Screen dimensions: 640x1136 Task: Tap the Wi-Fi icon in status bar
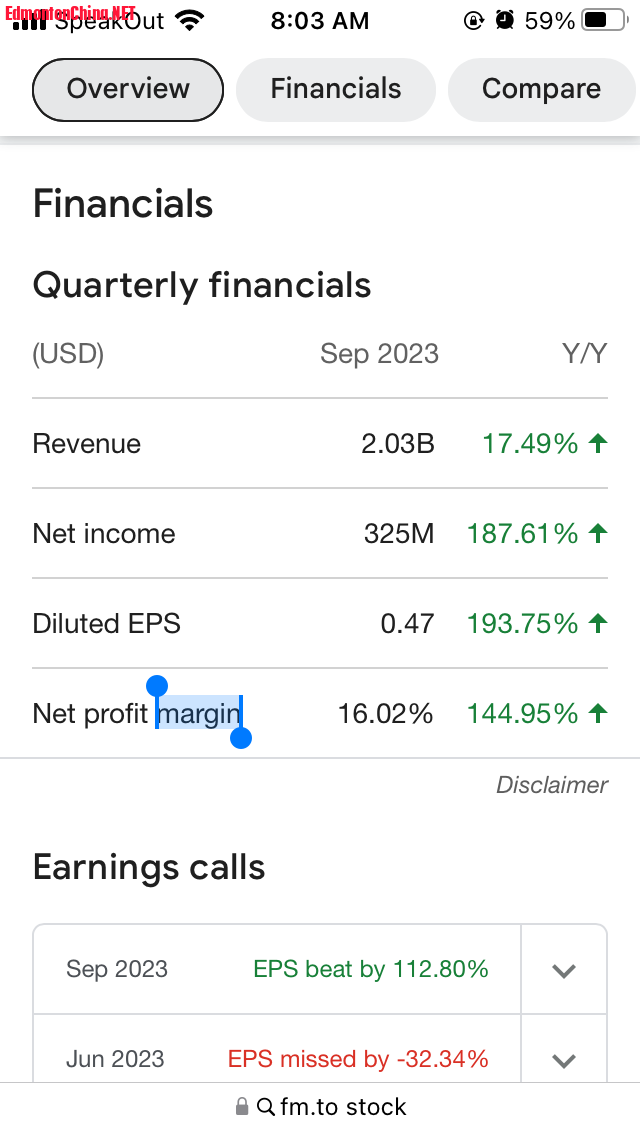tap(189, 20)
